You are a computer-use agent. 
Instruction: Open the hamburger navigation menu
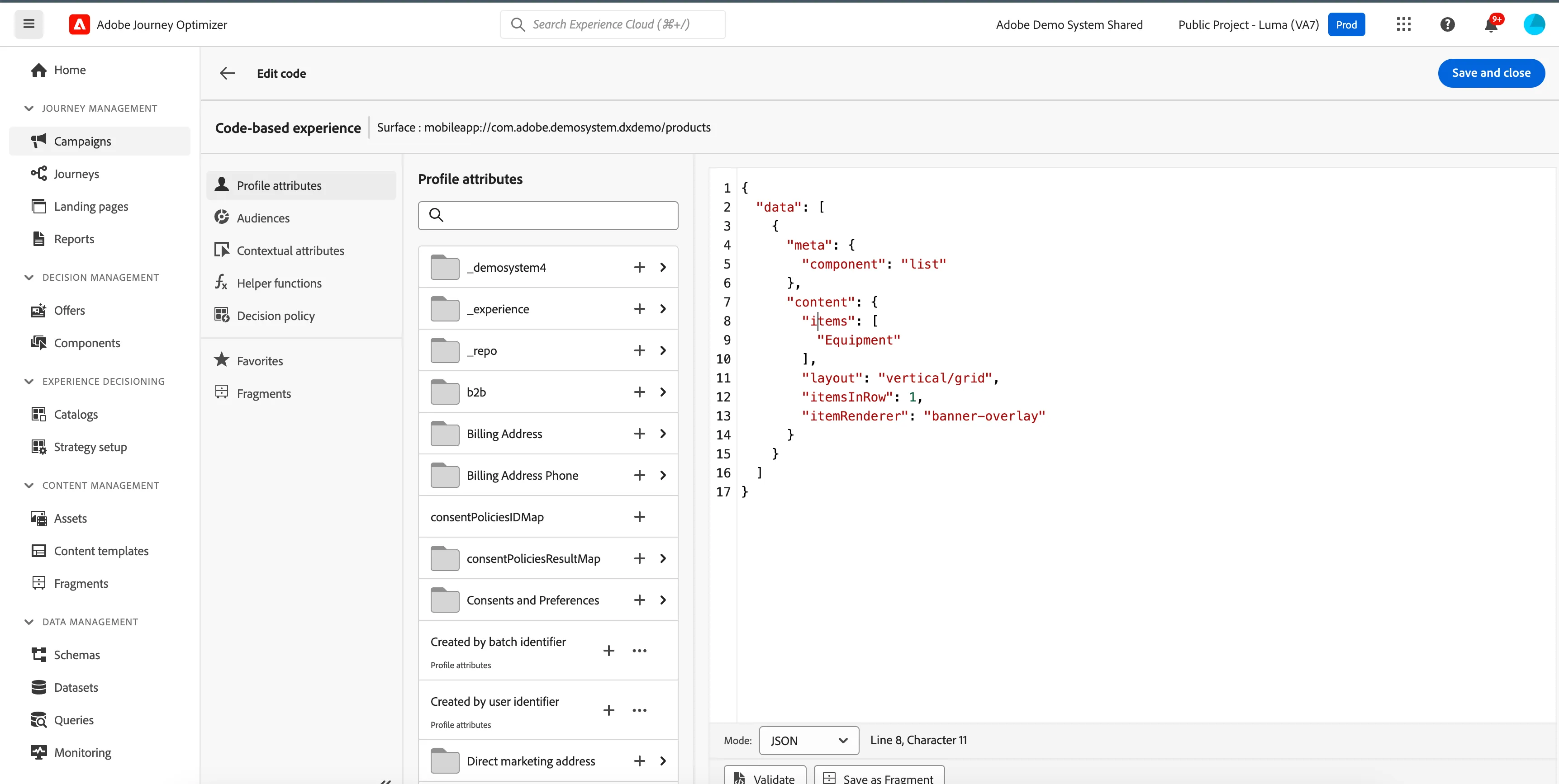29,24
